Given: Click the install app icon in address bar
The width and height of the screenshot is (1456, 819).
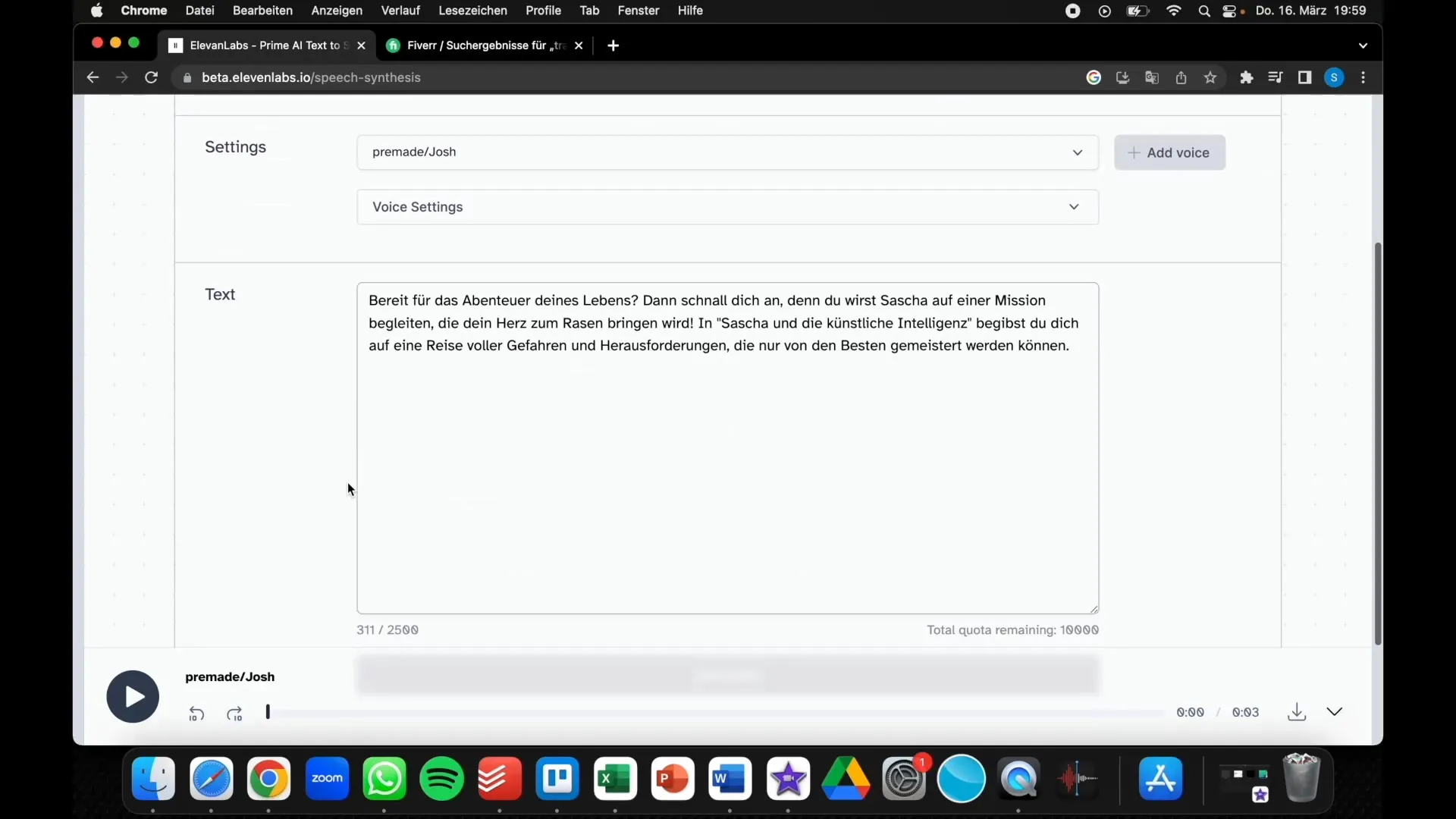Looking at the screenshot, I should (1123, 77).
